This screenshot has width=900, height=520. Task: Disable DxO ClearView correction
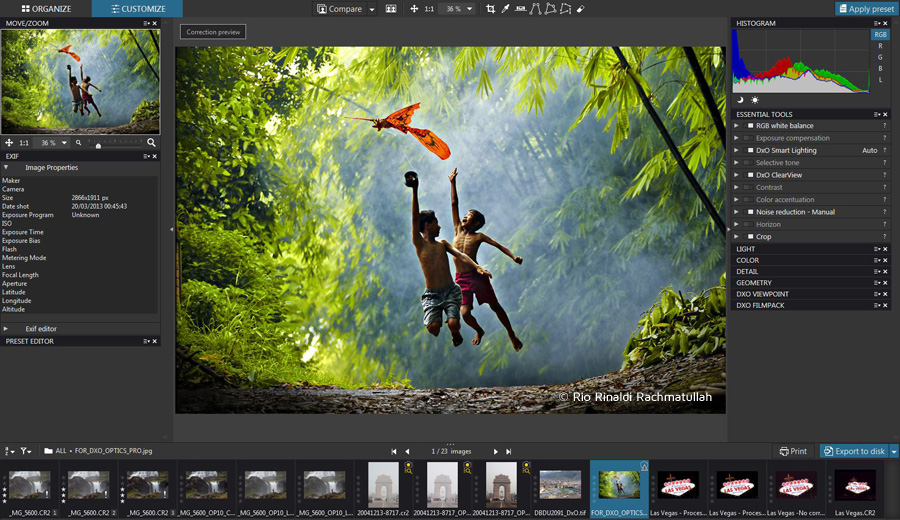[749, 175]
